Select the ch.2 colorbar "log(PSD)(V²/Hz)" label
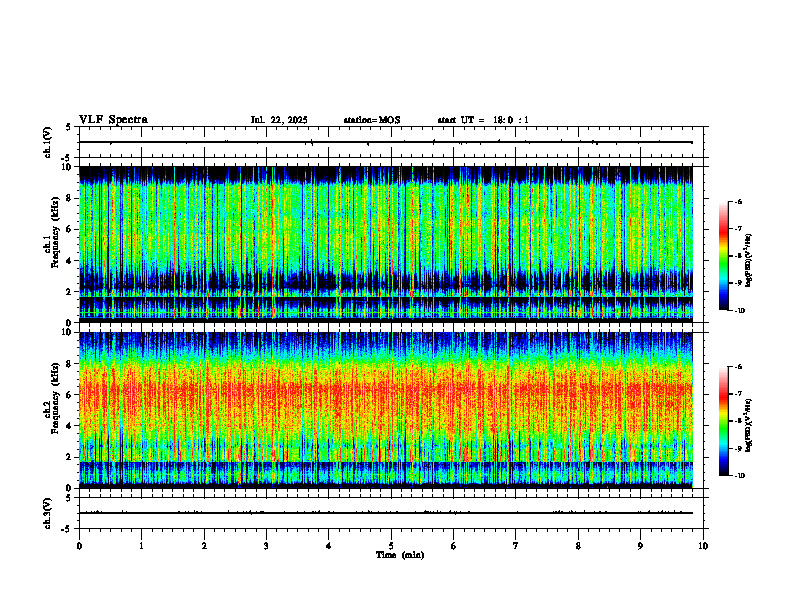The width and height of the screenshot is (792, 612). pyautogui.click(x=749, y=425)
